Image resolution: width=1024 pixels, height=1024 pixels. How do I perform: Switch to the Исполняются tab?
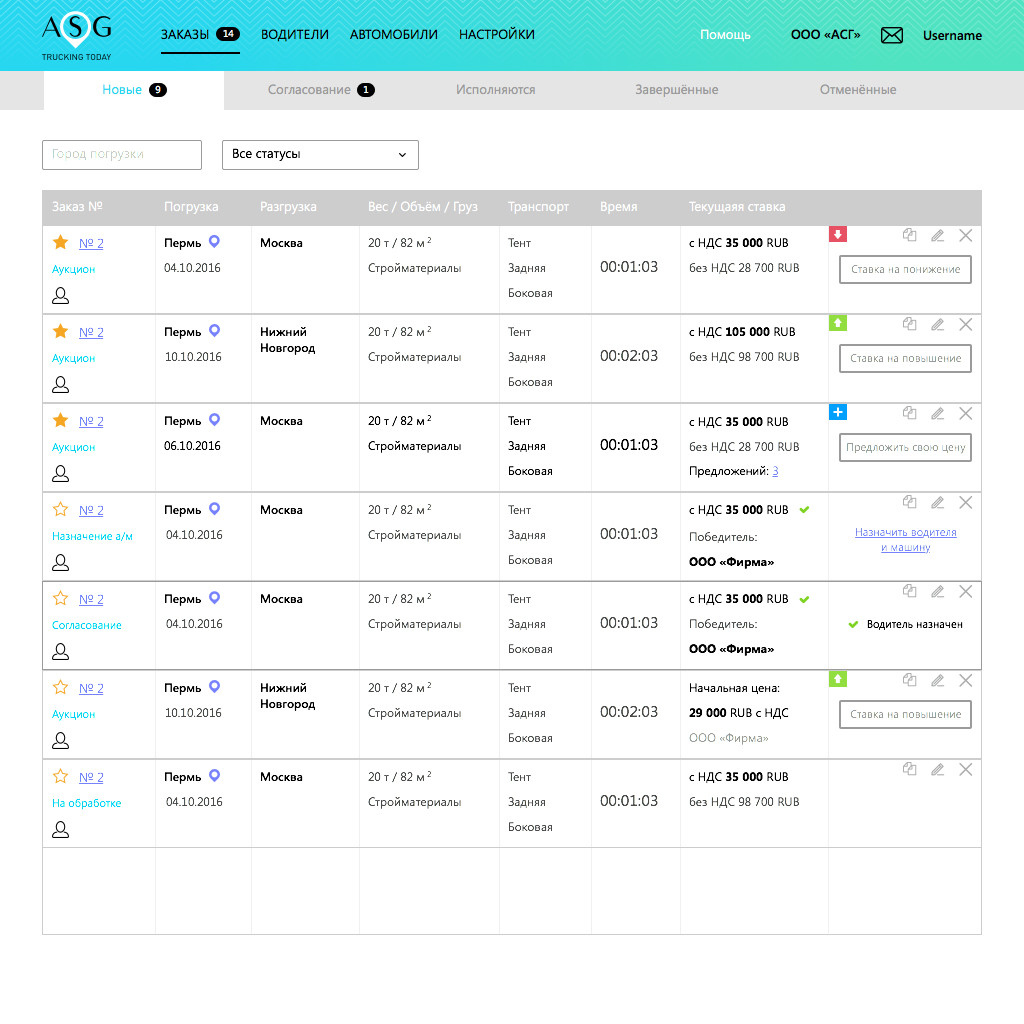coord(496,90)
